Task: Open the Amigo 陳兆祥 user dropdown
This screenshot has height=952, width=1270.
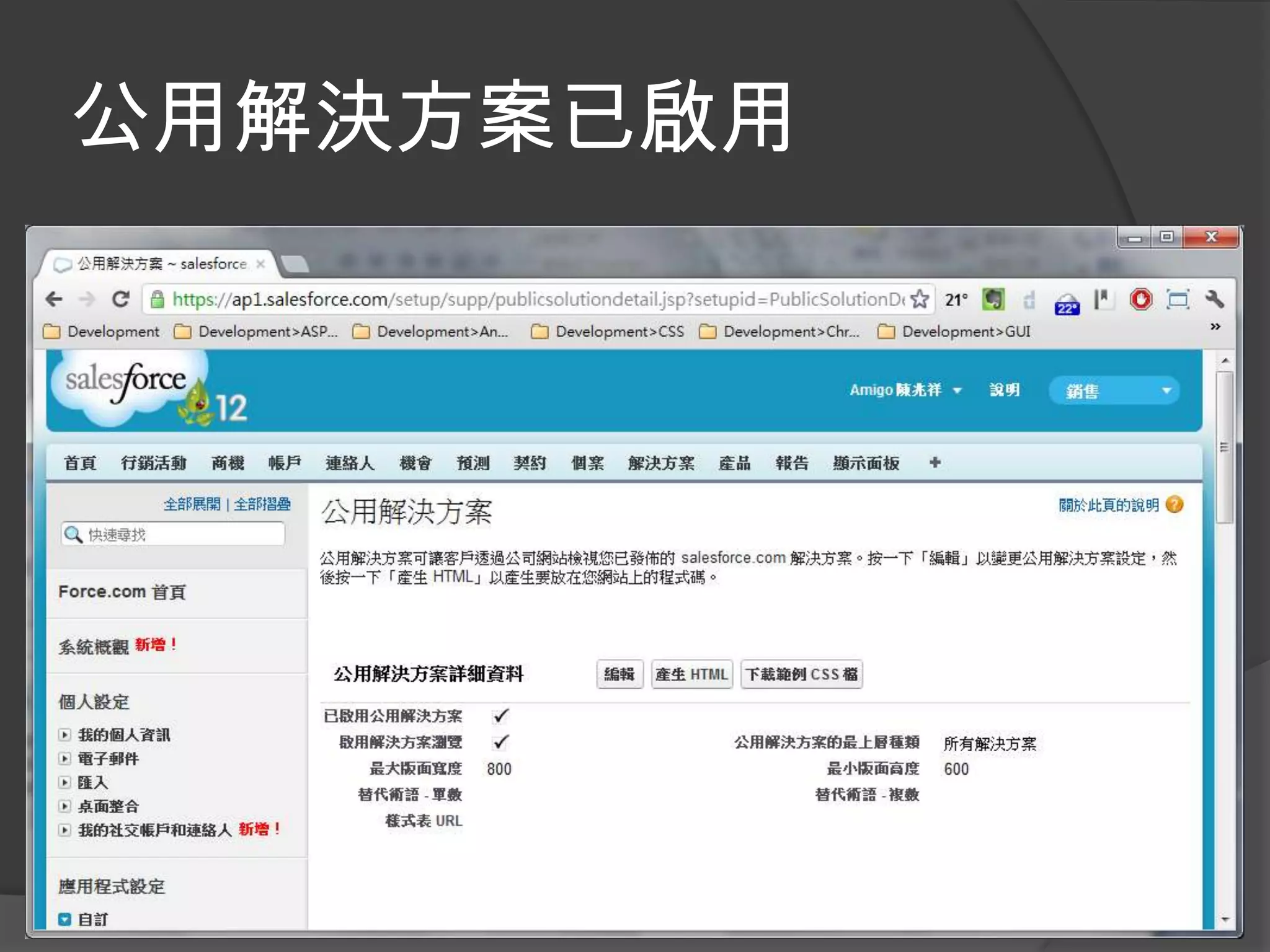Action: click(x=905, y=390)
